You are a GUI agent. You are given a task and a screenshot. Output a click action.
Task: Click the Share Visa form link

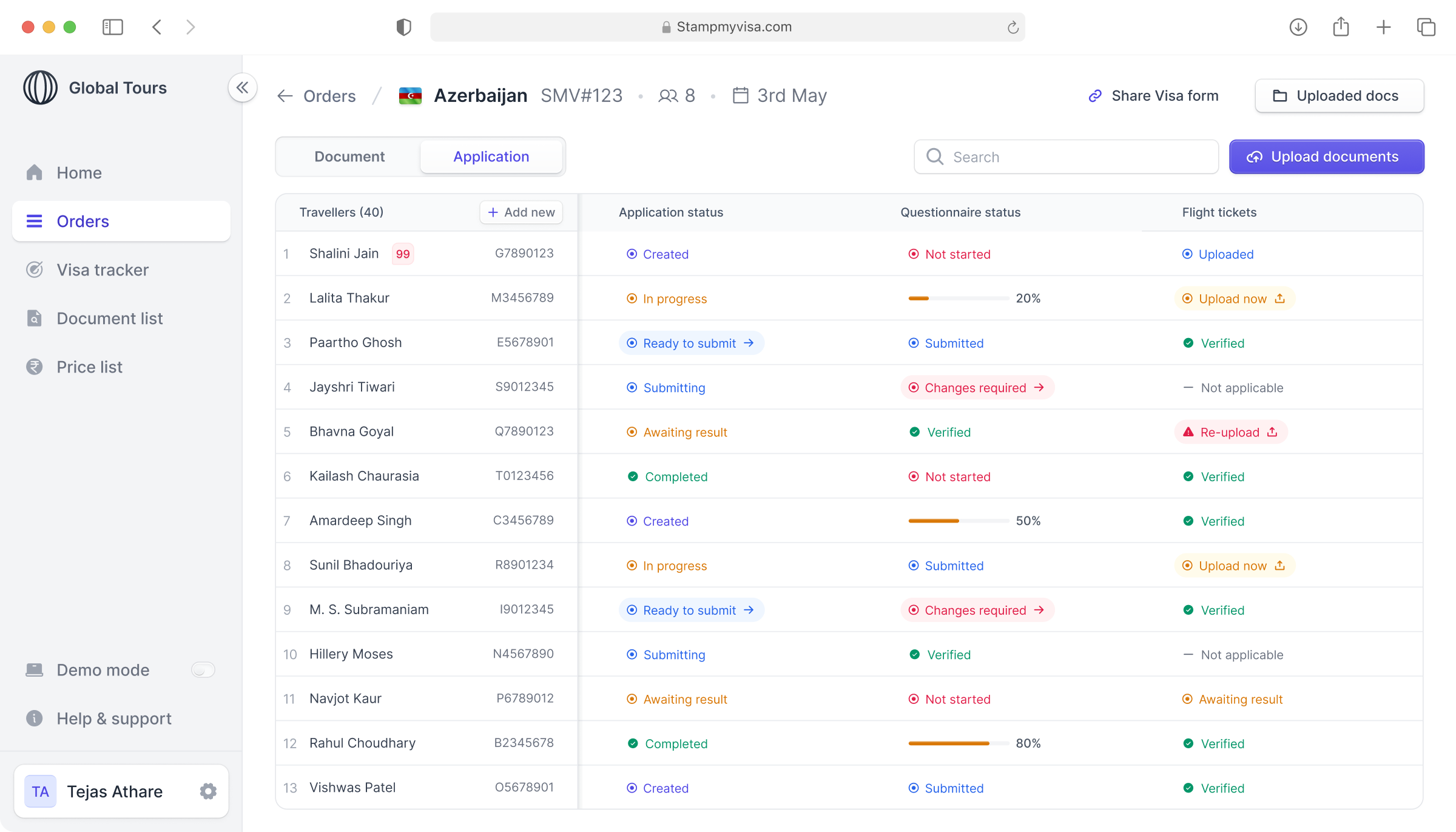tap(1153, 96)
